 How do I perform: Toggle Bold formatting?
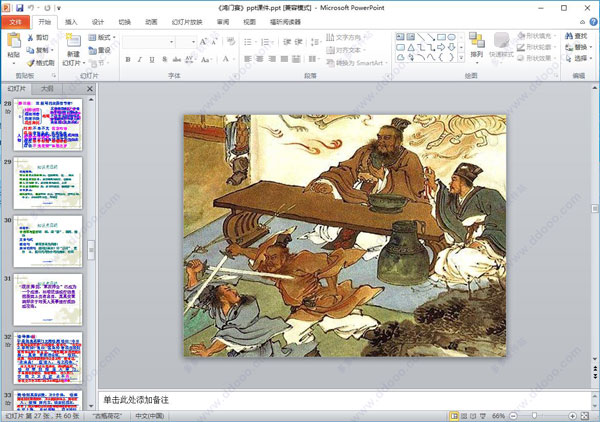pyautogui.click(x=128, y=59)
